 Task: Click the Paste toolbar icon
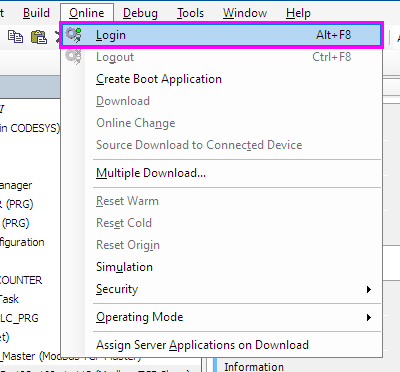tap(39, 37)
